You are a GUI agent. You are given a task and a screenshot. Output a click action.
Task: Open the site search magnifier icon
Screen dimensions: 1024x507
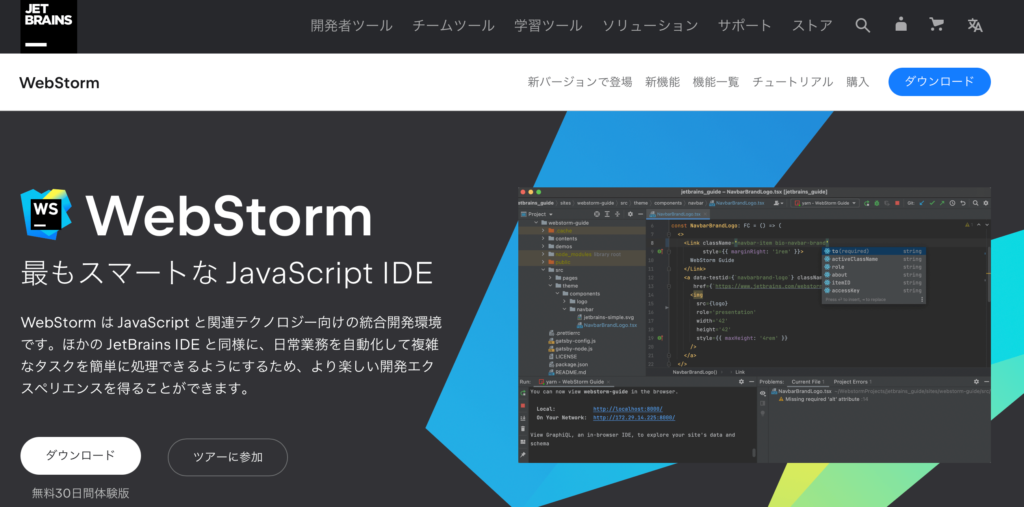pyautogui.click(x=863, y=25)
